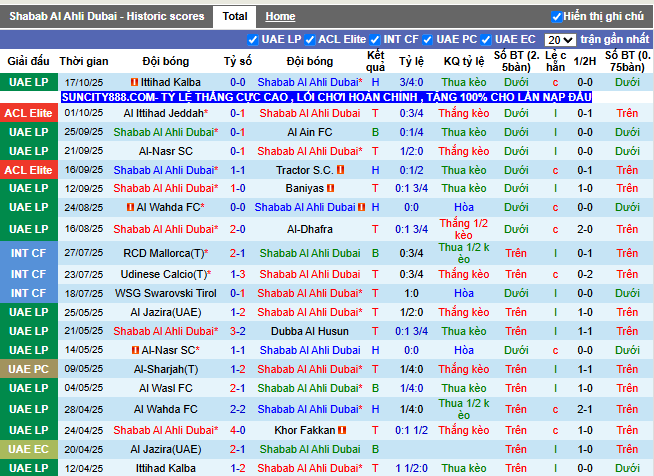The width and height of the screenshot is (654, 476).
Task: Toggle the INT CF filter checkbox
Action: [x=375, y=40]
